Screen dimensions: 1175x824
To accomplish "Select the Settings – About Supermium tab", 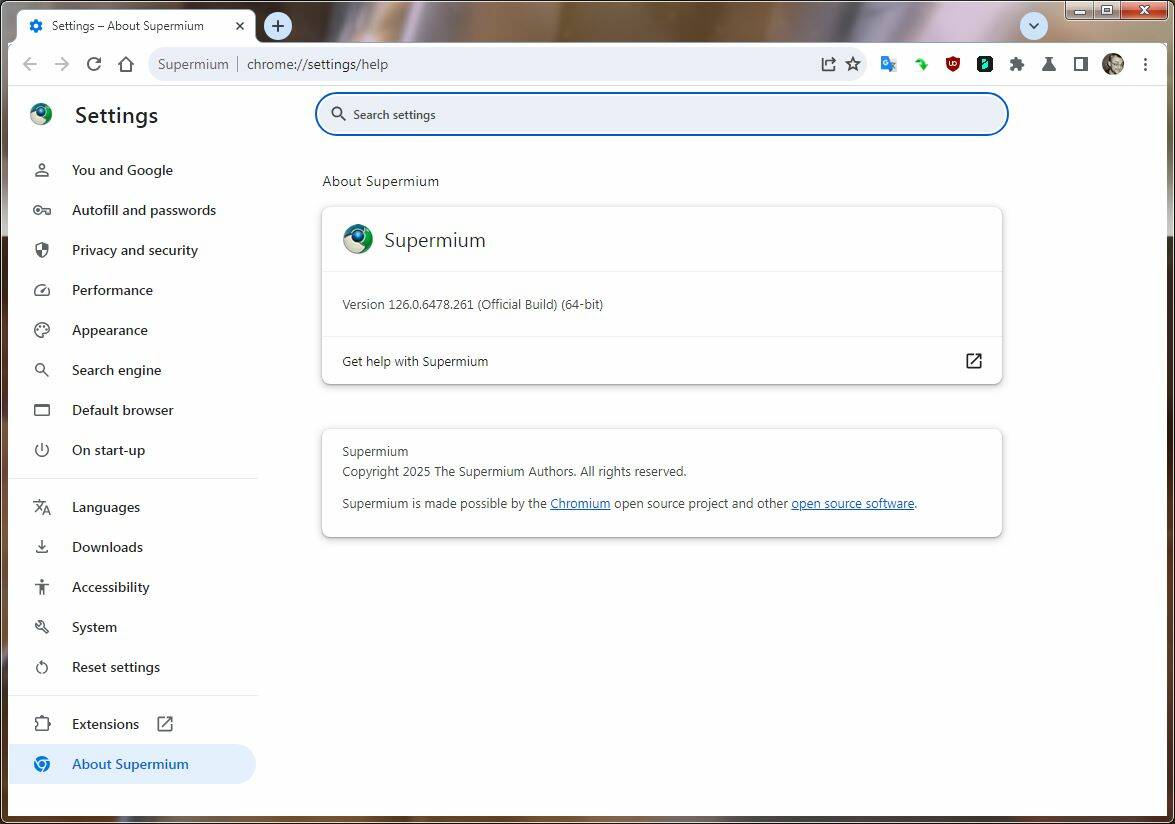I will (x=135, y=26).
